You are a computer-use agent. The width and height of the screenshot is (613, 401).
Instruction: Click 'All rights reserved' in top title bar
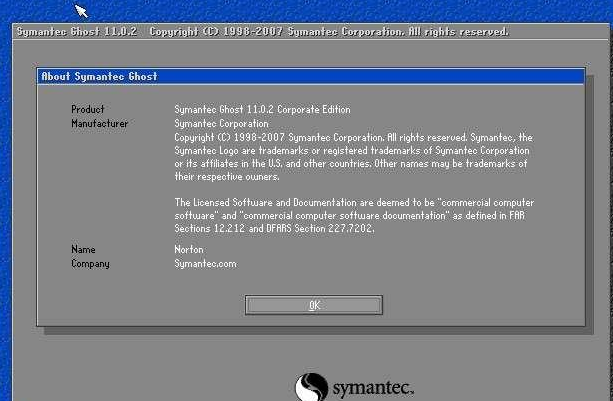coord(462,32)
